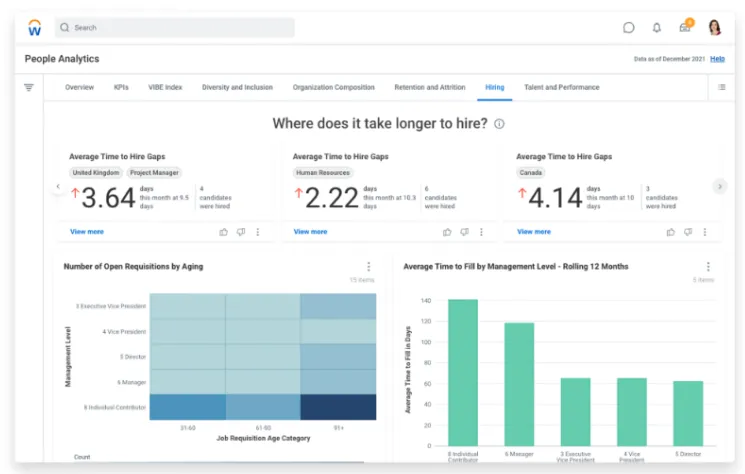Thumbs up the United Kingdom hire gap card
This screenshot has width=745, height=474.
point(223,232)
